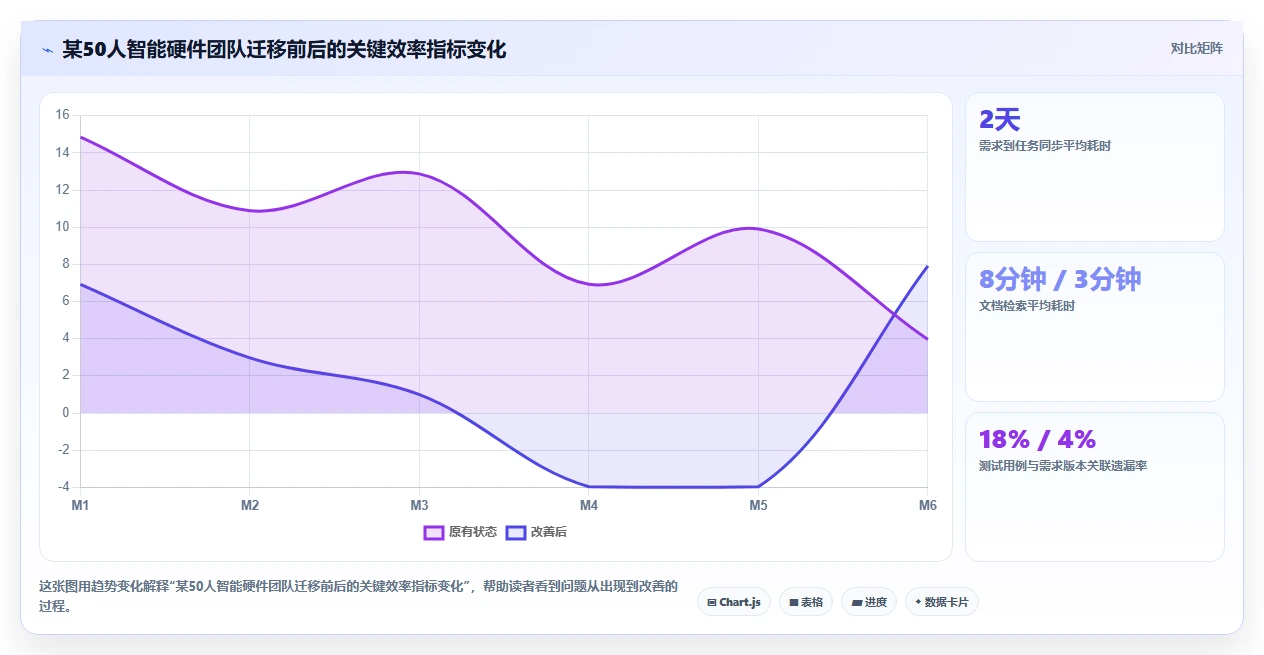Click the icon in the 表格 chip
The height and width of the screenshot is (655, 1264).
point(794,602)
